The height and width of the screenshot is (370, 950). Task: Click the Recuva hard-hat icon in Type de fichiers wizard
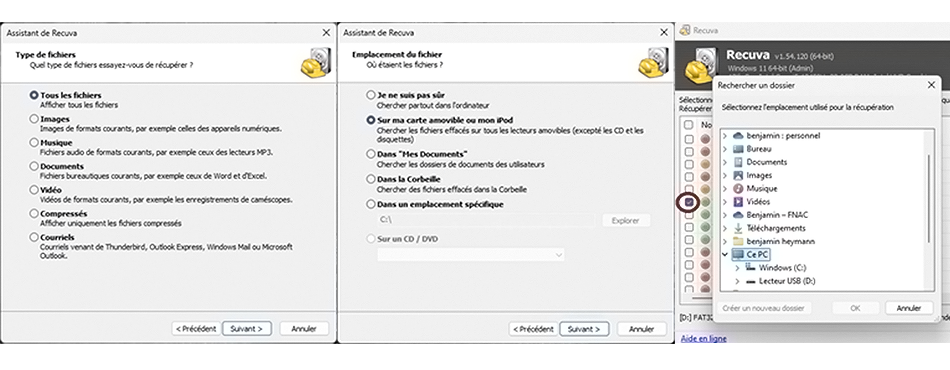pos(316,62)
